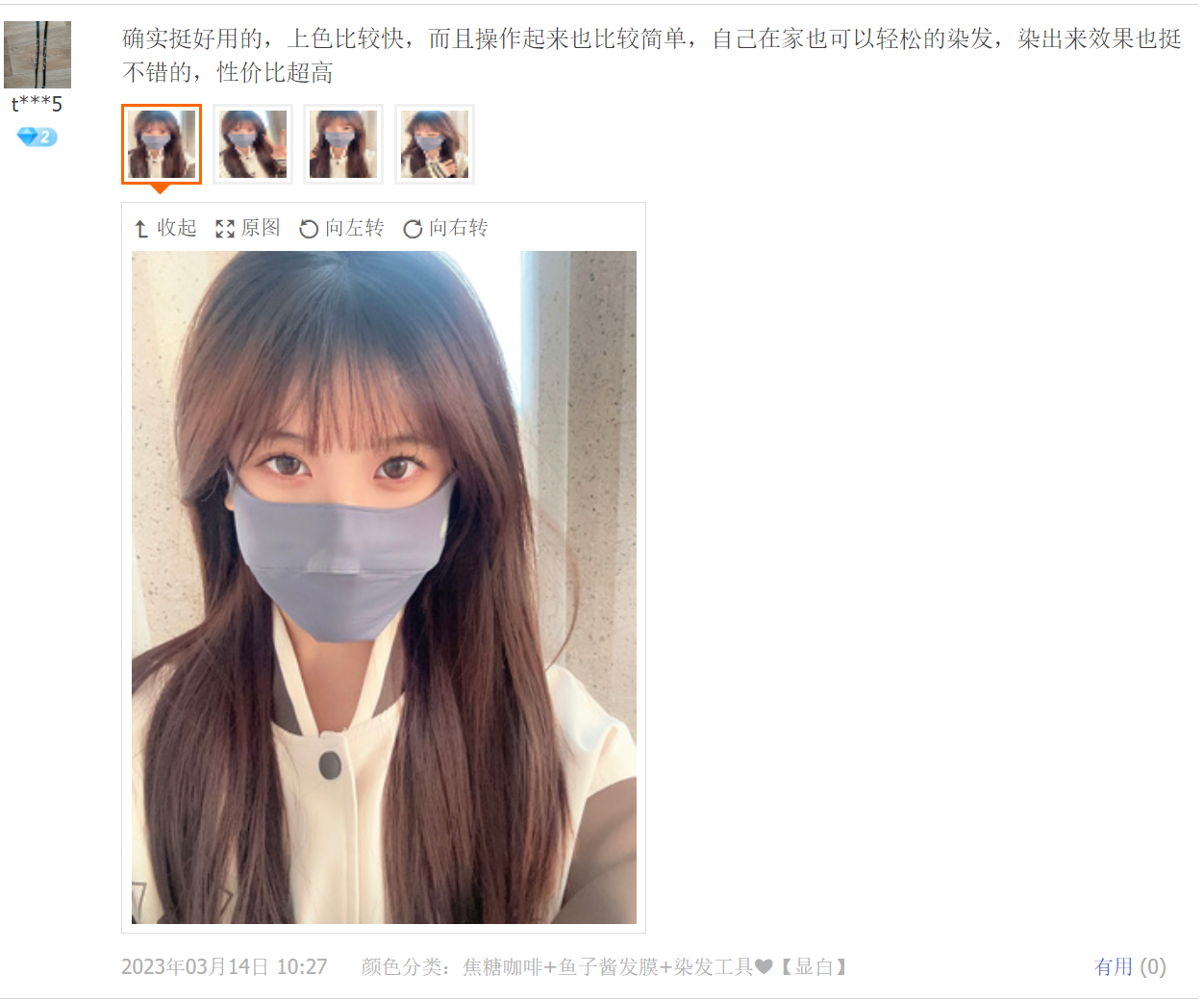Select the second review photo thumbnail
Viewport: 1204px width, 1000px height.
(x=253, y=144)
